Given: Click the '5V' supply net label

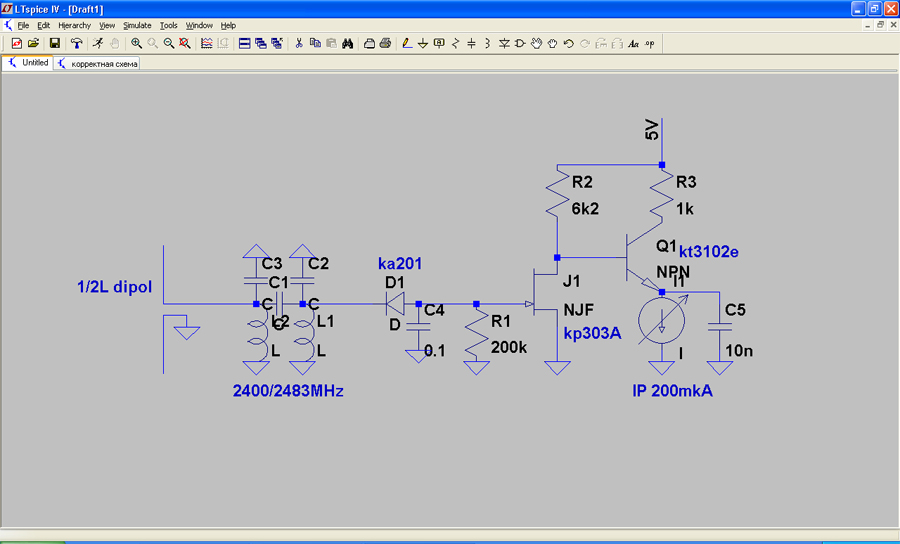Looking at the screenshot, I should pos(652,130).
